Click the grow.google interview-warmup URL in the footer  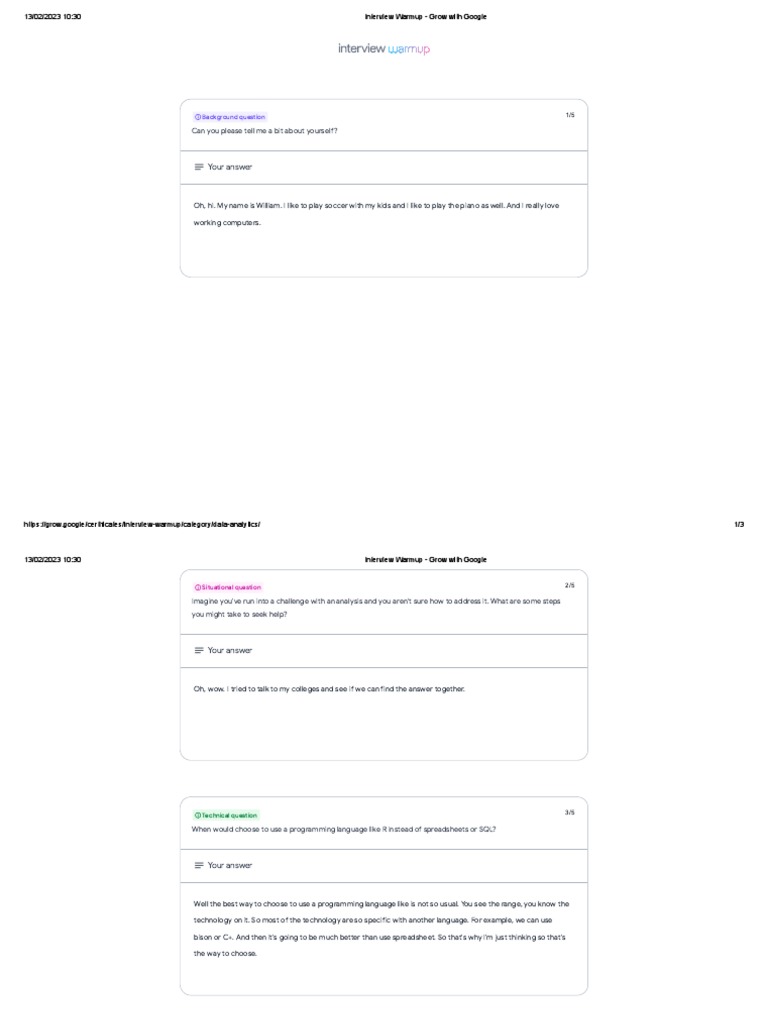142,524
